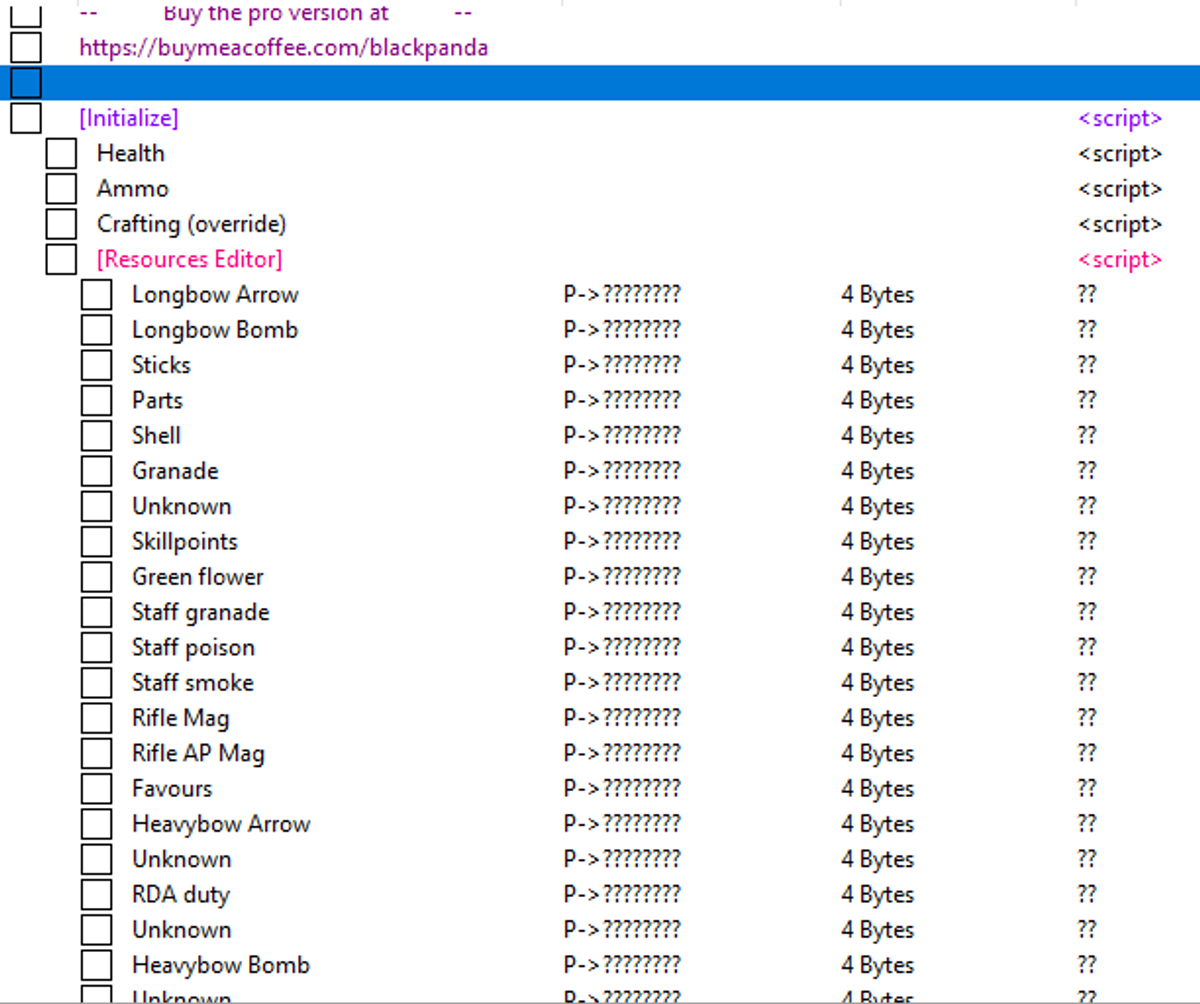The image size is (1200, 1004).
Task: Tick the Staff poison checkbox
Action: click(96, 648)
